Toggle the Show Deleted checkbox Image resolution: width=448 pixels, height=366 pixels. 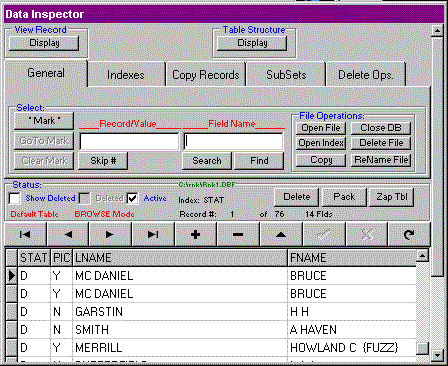click(x=14, y=198)
